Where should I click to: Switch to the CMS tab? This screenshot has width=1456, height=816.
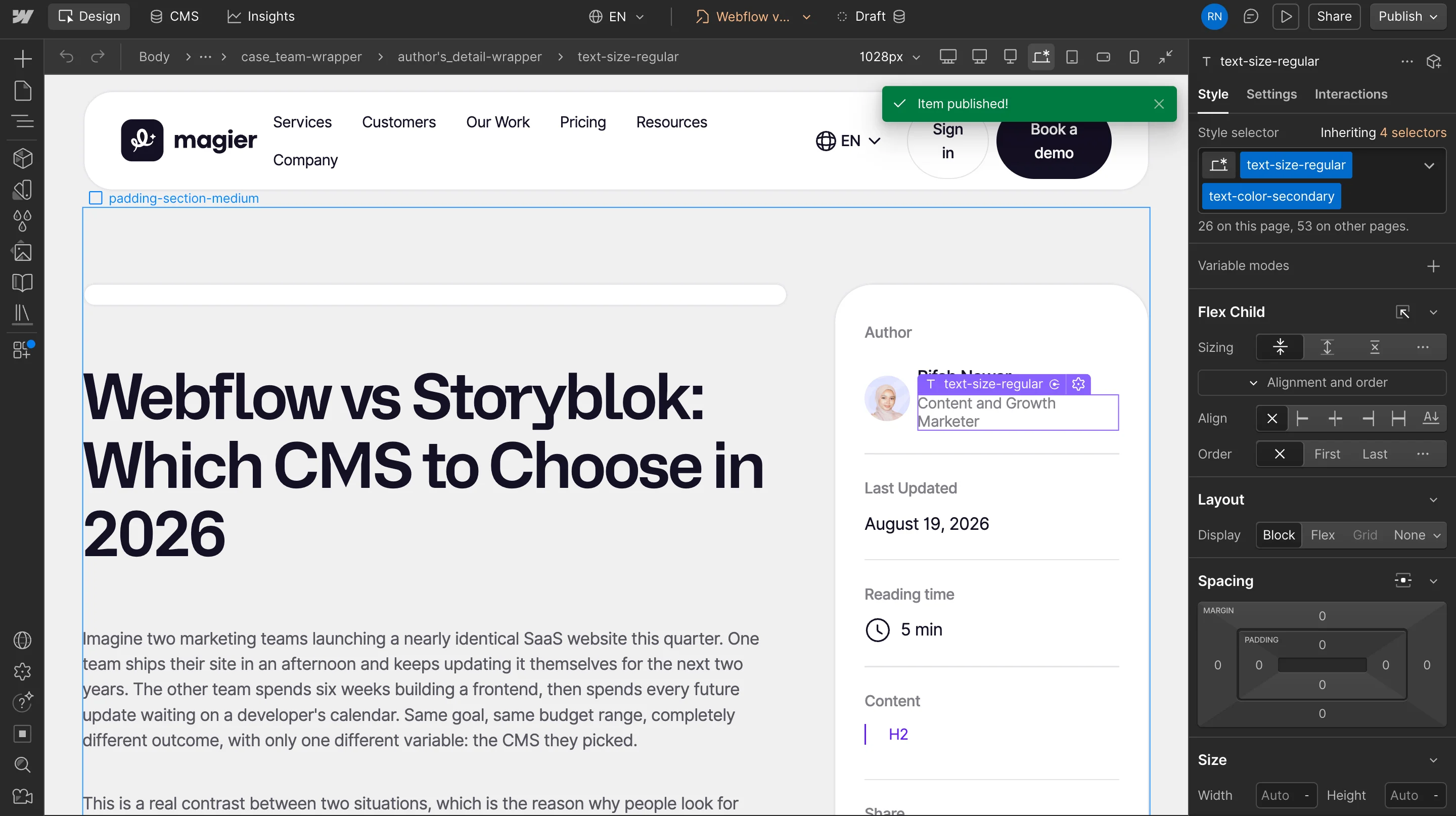coord(174,16)
